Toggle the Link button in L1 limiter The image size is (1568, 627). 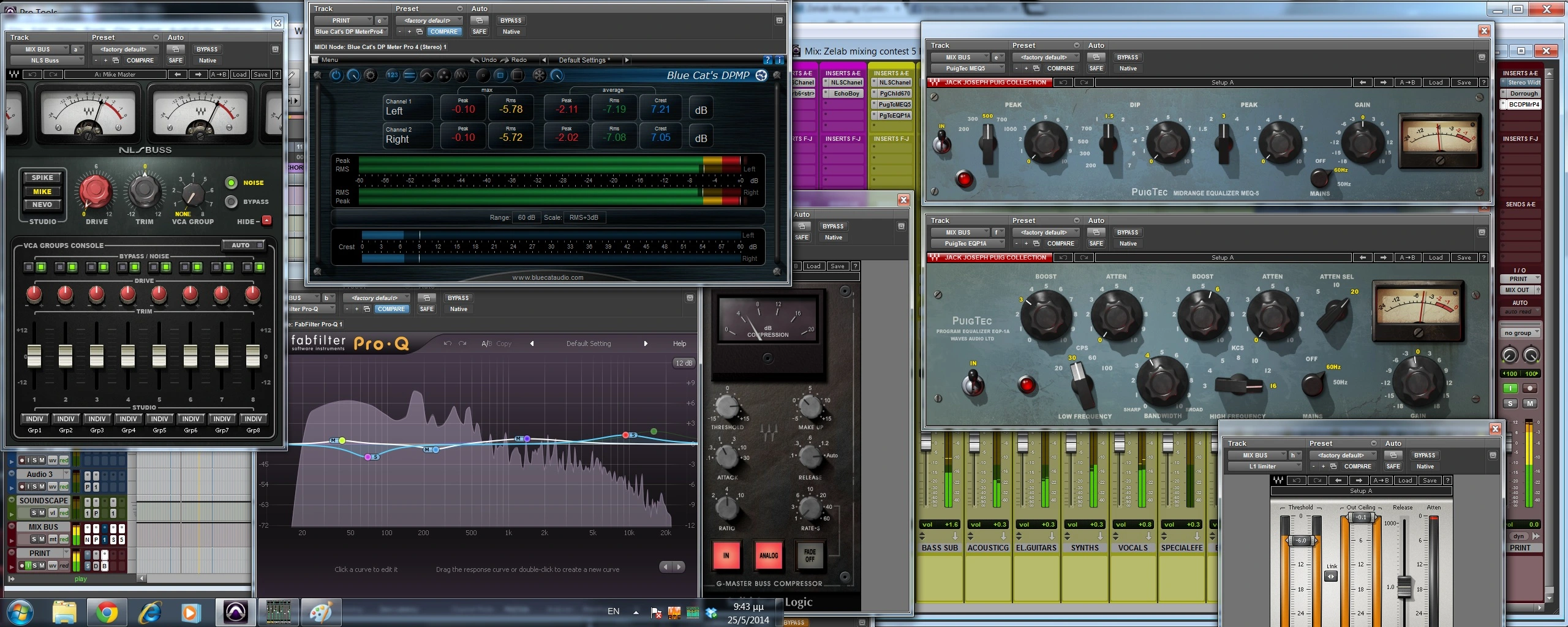pos(1330,576)
